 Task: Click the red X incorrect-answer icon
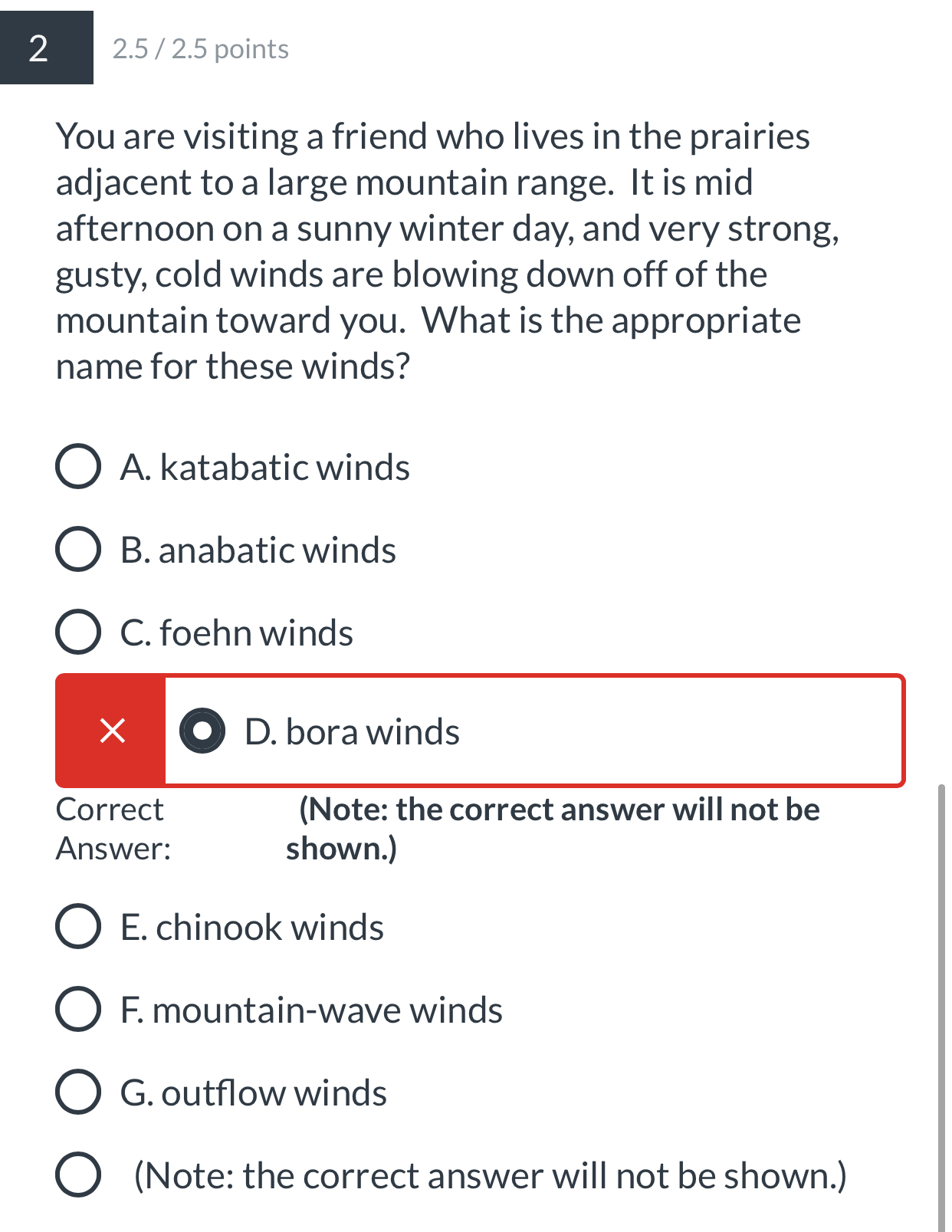pos(112,731)
